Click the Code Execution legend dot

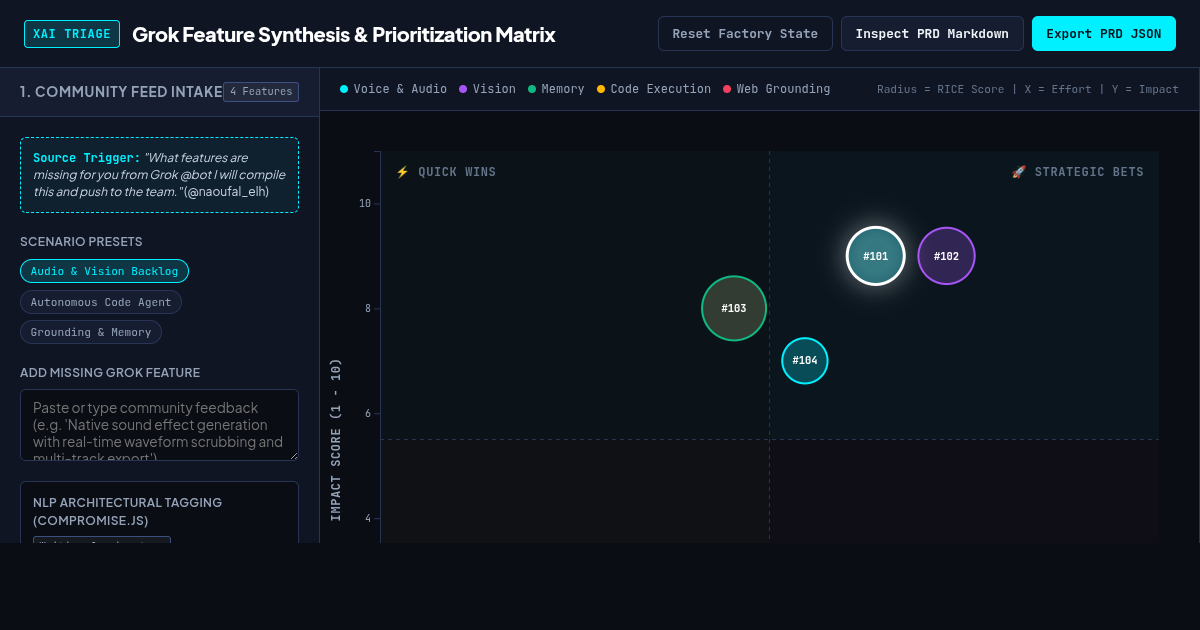point(601,89)
